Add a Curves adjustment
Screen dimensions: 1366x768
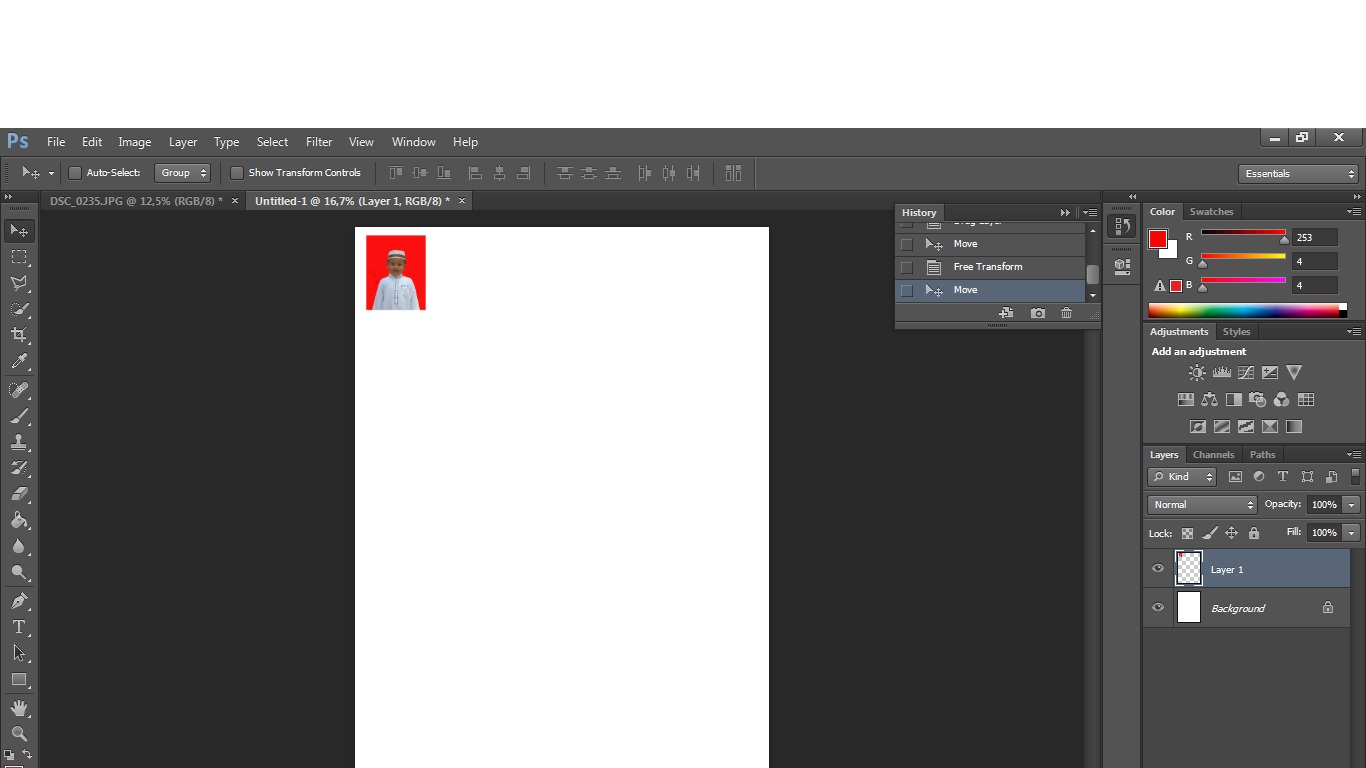[x=1245, y=373]
